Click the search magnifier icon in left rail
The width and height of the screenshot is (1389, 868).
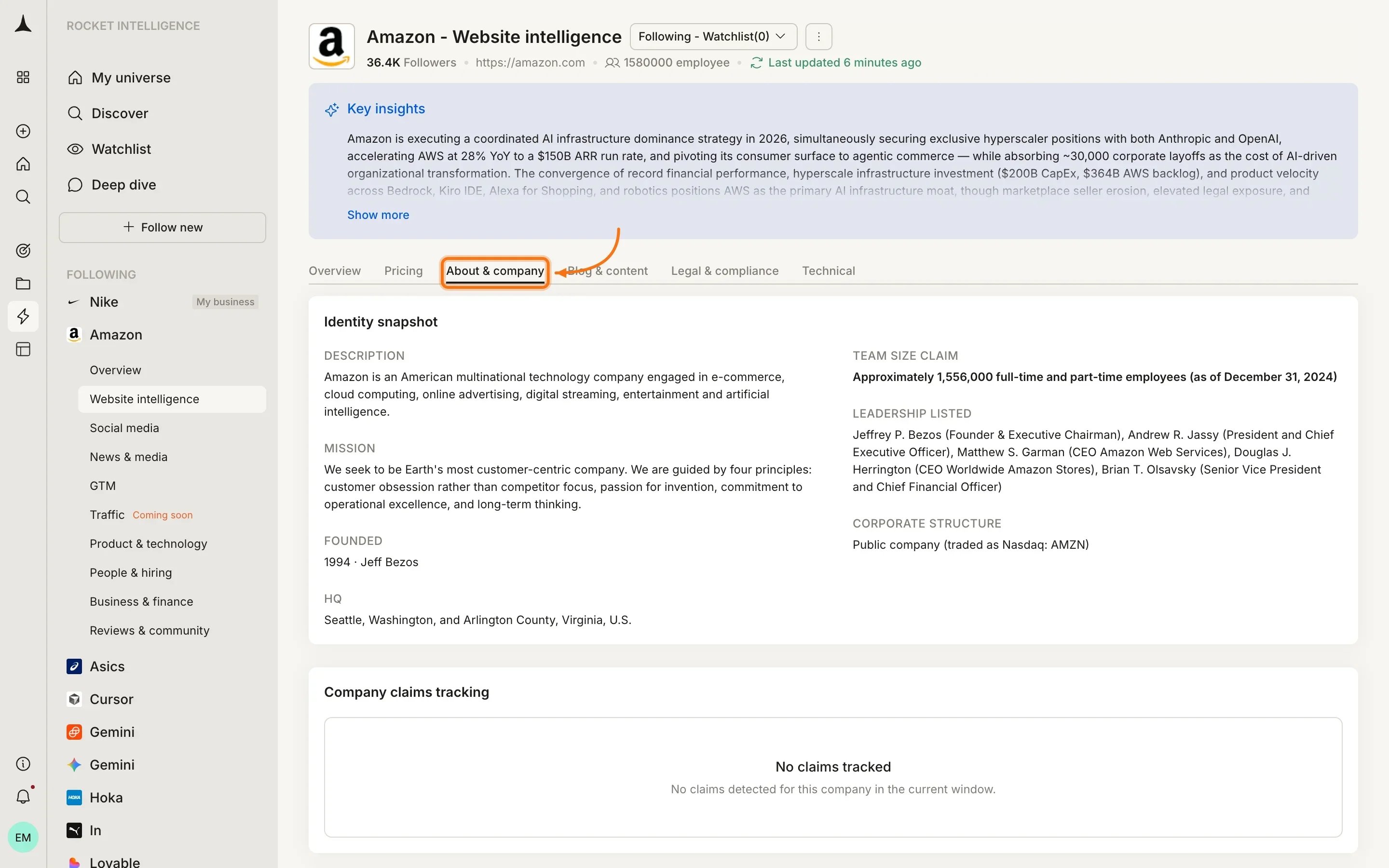pos(23,197)
